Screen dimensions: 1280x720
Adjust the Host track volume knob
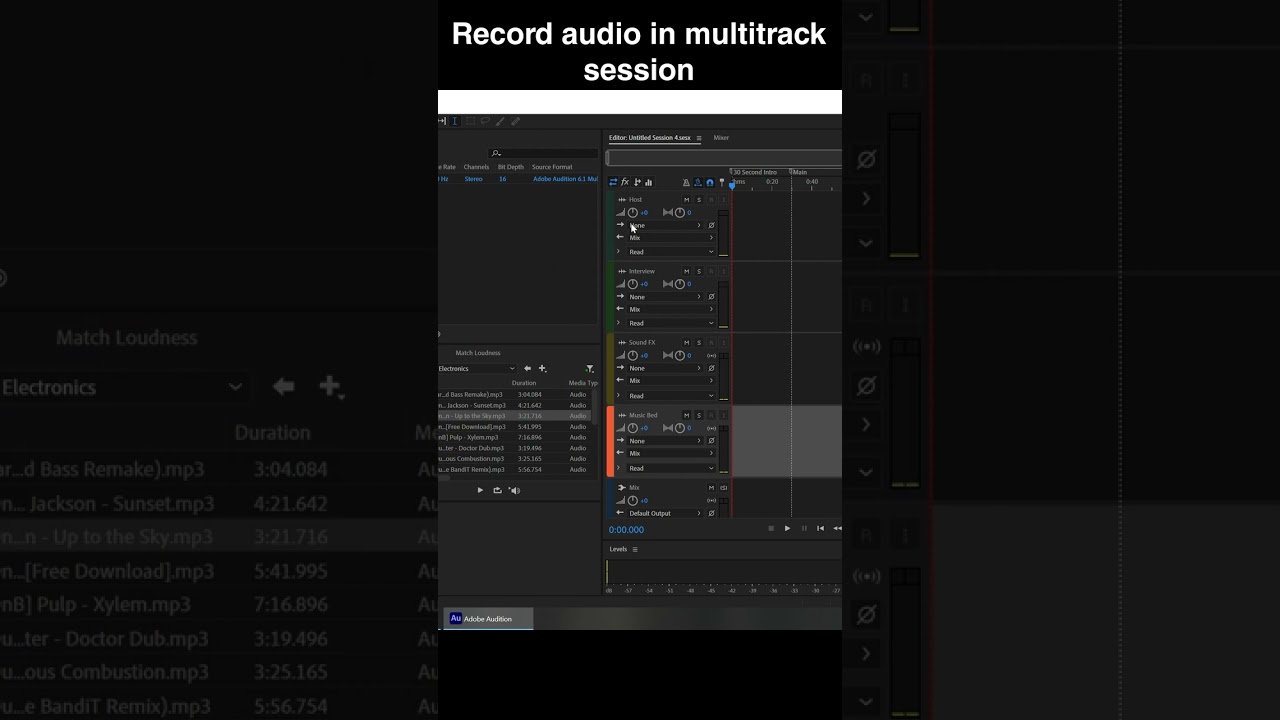click(x=633, y=213)
